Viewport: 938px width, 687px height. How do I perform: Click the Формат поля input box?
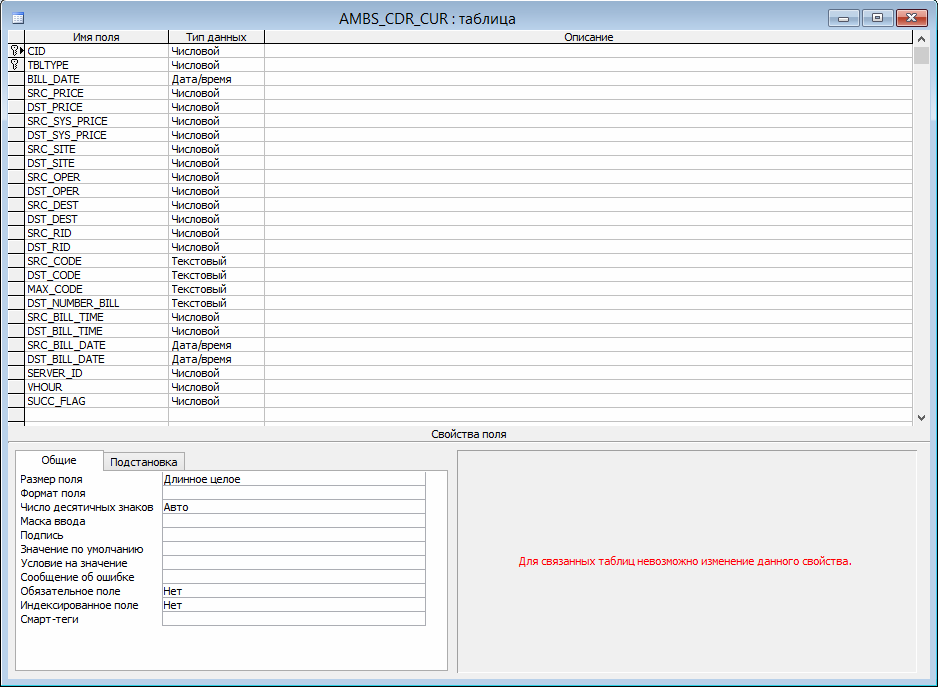294,493
